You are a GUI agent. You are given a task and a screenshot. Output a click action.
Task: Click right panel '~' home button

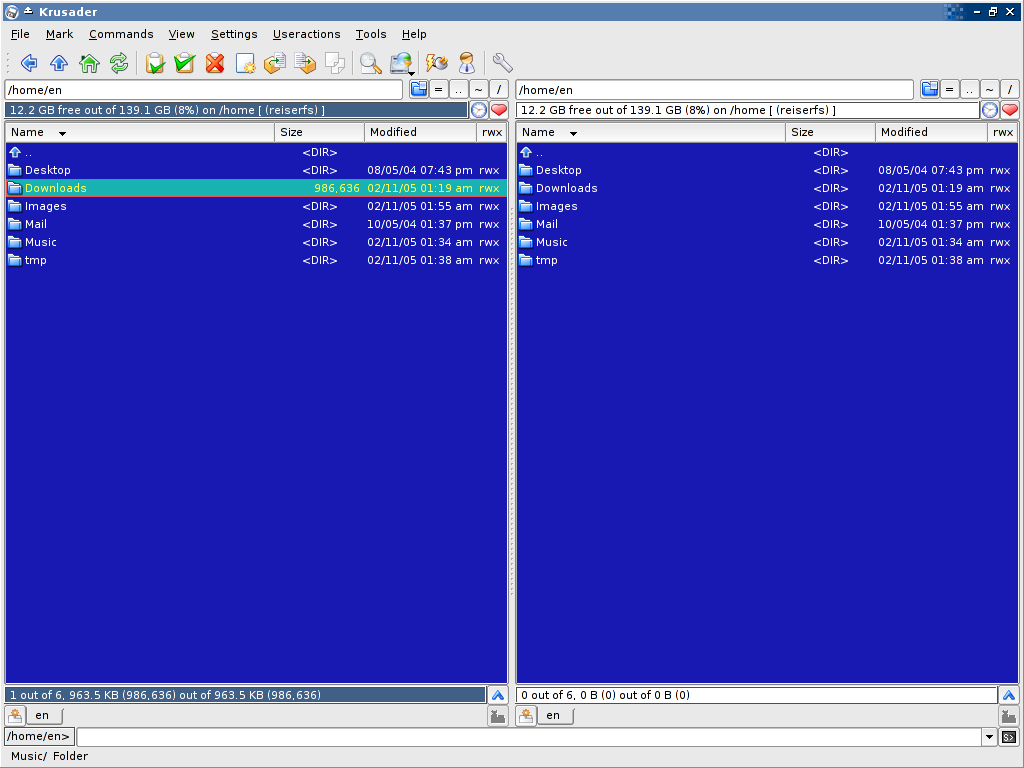(989, 89)
